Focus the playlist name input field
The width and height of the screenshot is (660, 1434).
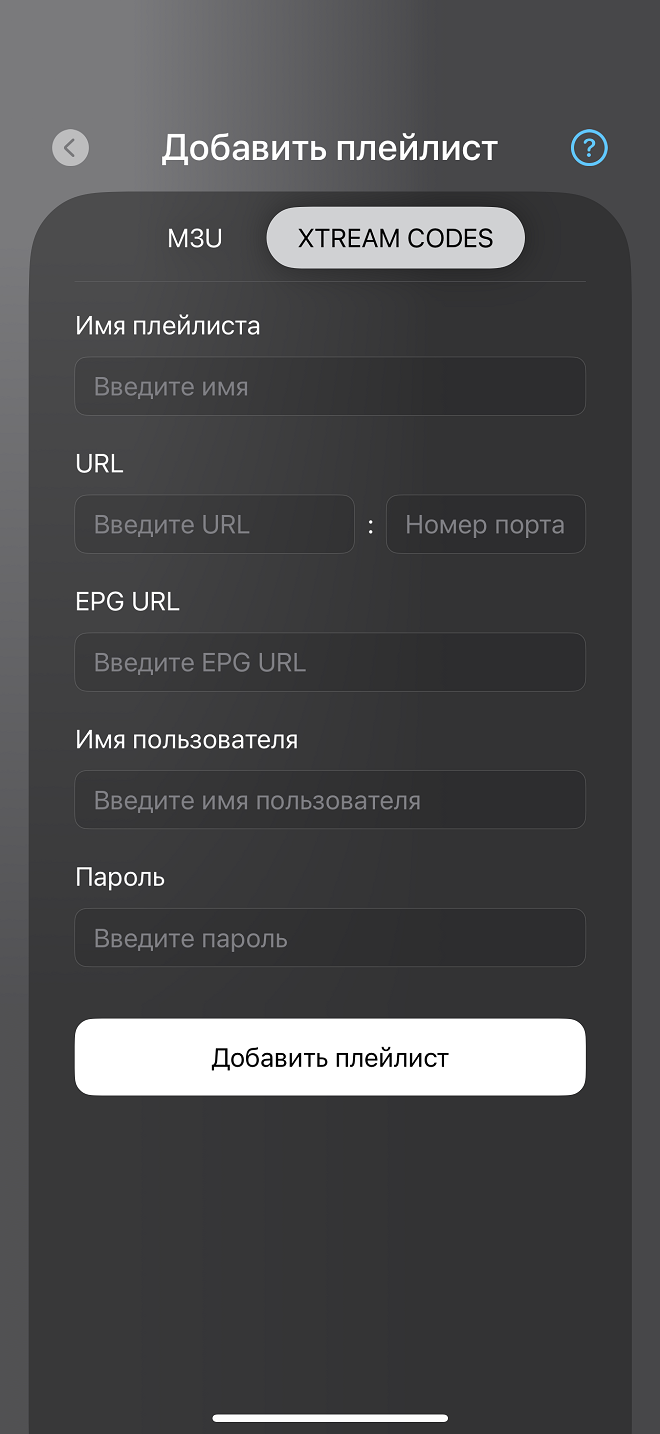pos(330,386)
